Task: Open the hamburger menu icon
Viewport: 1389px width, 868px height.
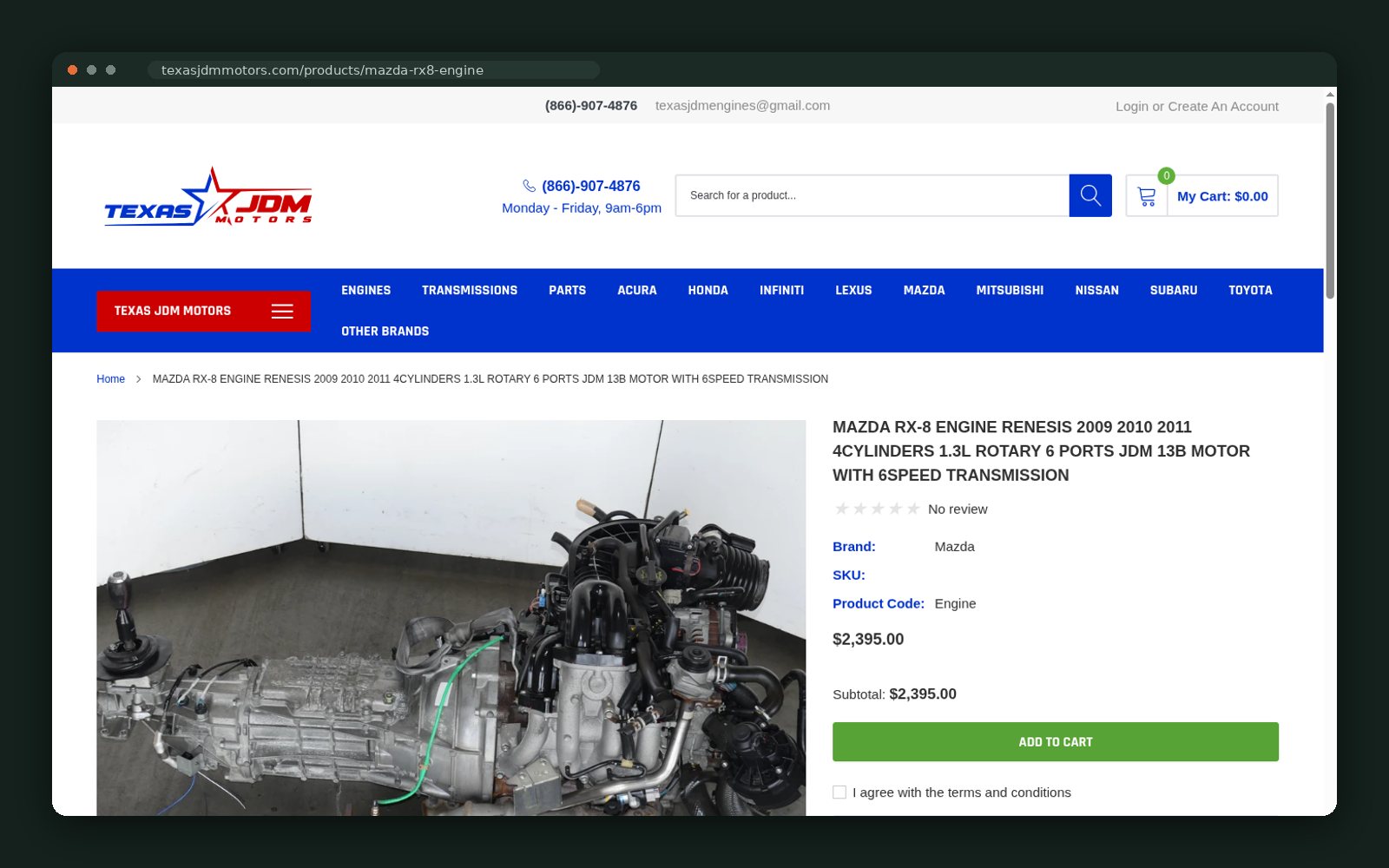Action: (282, 311)
